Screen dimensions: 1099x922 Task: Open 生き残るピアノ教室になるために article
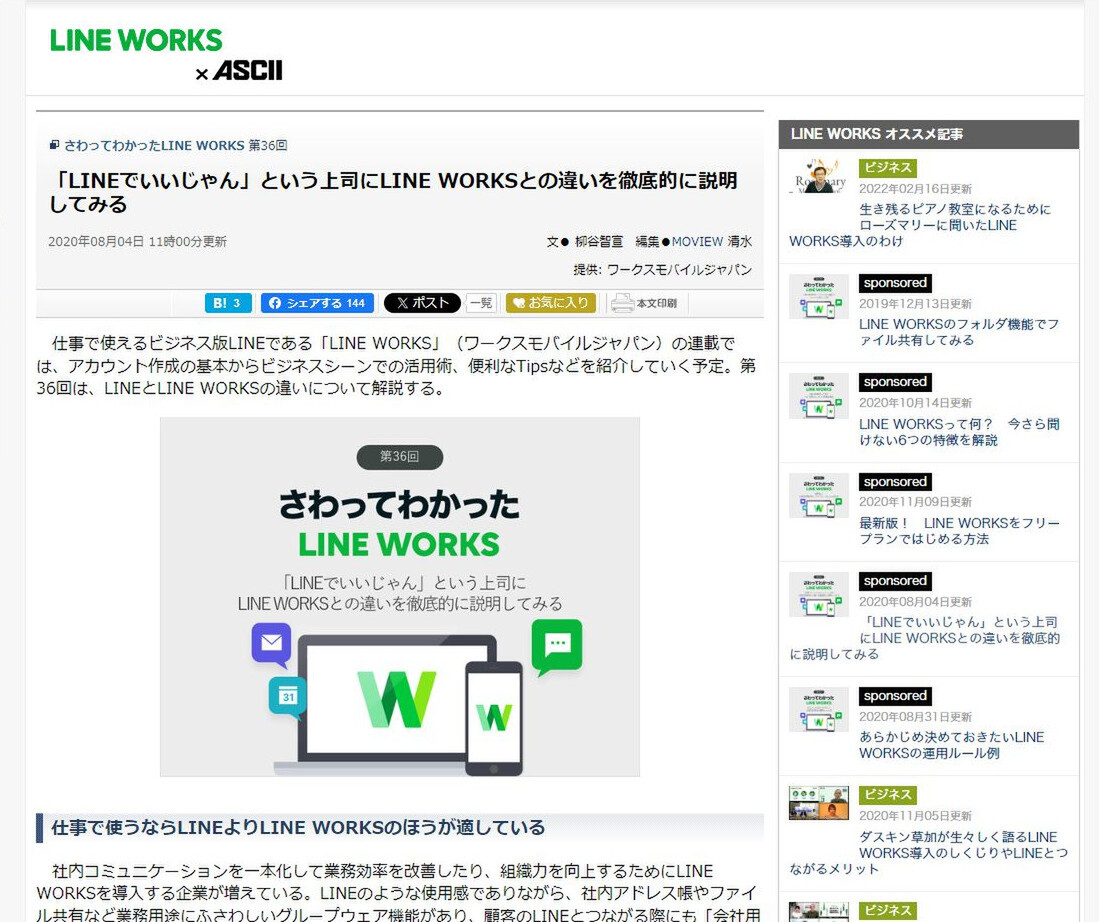tap(920, 225)
